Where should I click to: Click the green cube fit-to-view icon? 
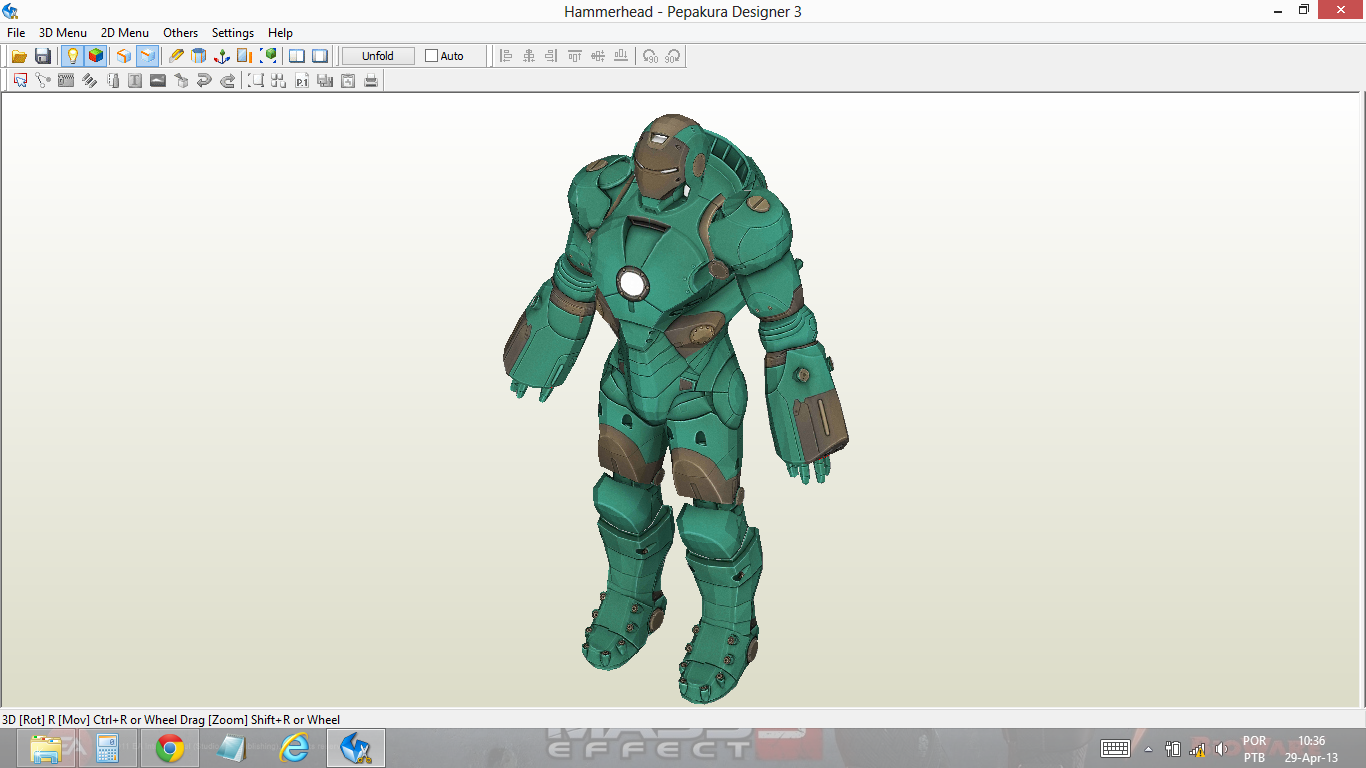pos(268,56)
